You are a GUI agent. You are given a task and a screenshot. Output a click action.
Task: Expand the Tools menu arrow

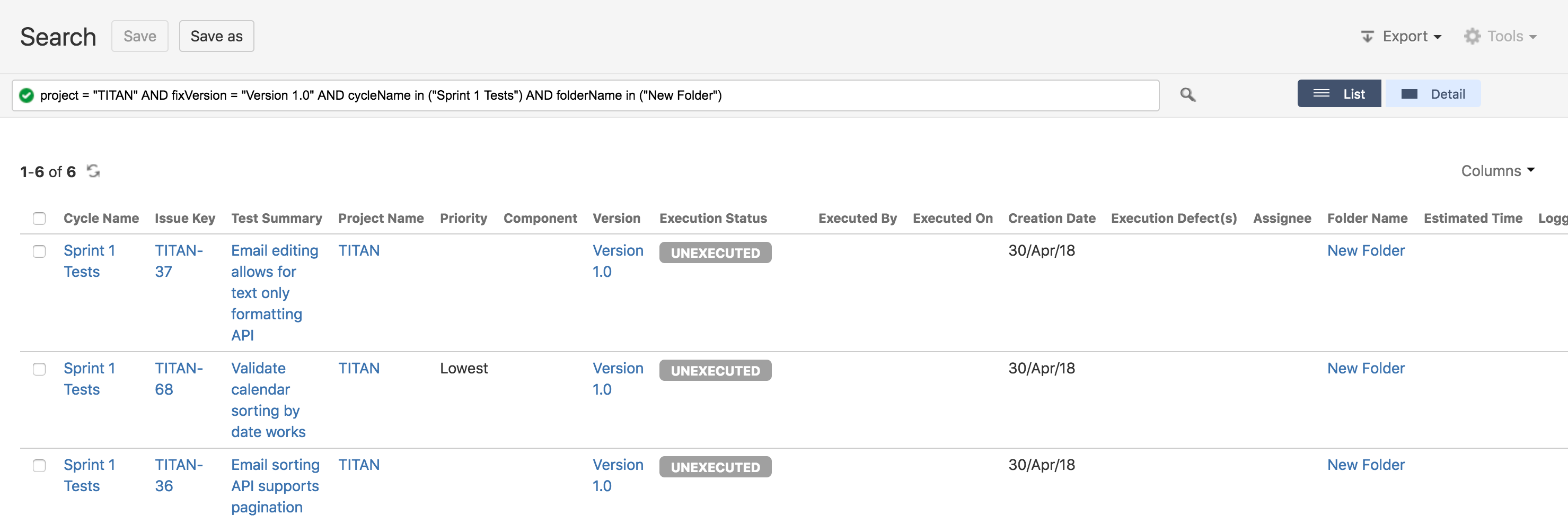[x=1535, y=37]
